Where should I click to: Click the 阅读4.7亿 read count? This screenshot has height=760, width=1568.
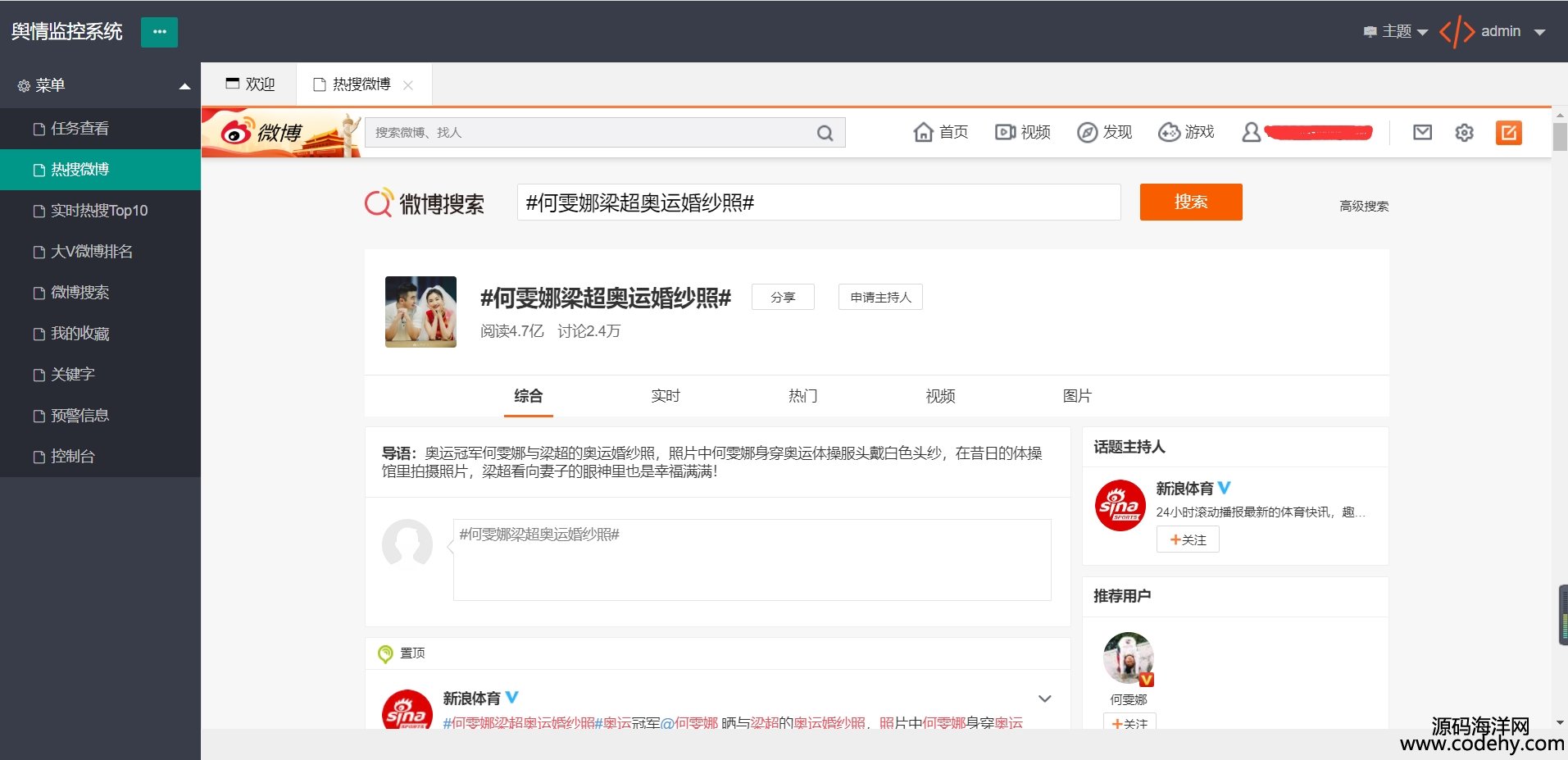tap(512, 331)
